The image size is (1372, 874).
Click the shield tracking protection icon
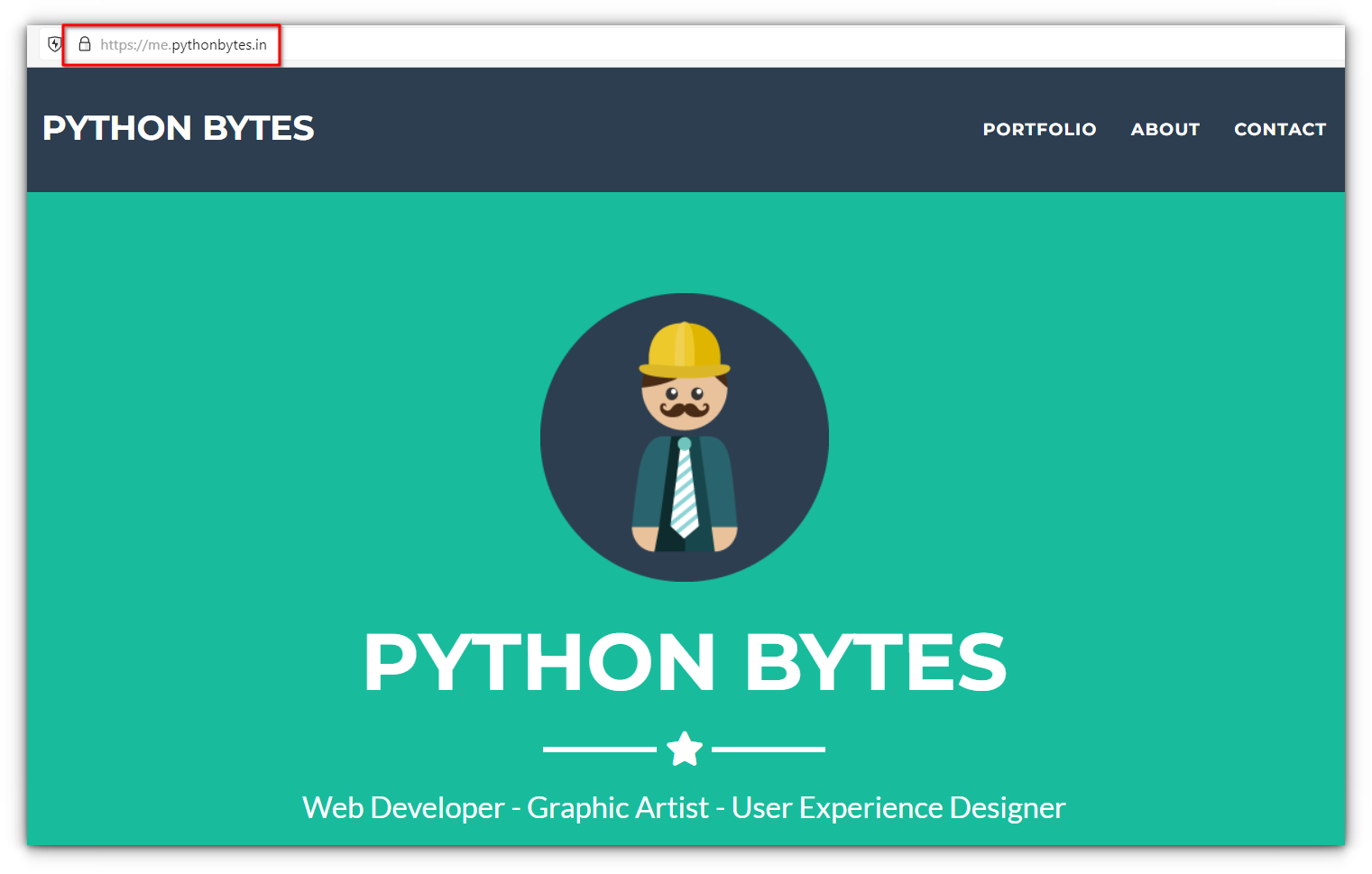point(54,44)
